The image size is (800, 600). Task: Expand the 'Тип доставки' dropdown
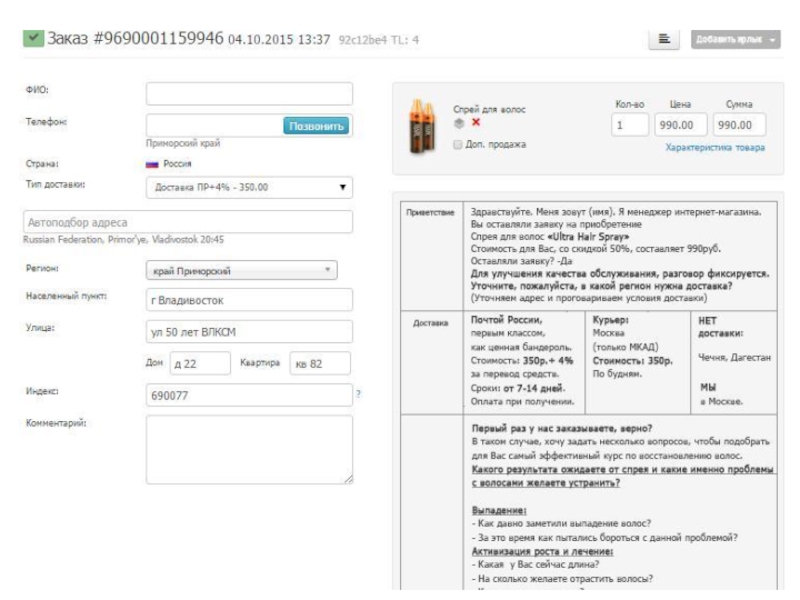(x=249, y=187)
